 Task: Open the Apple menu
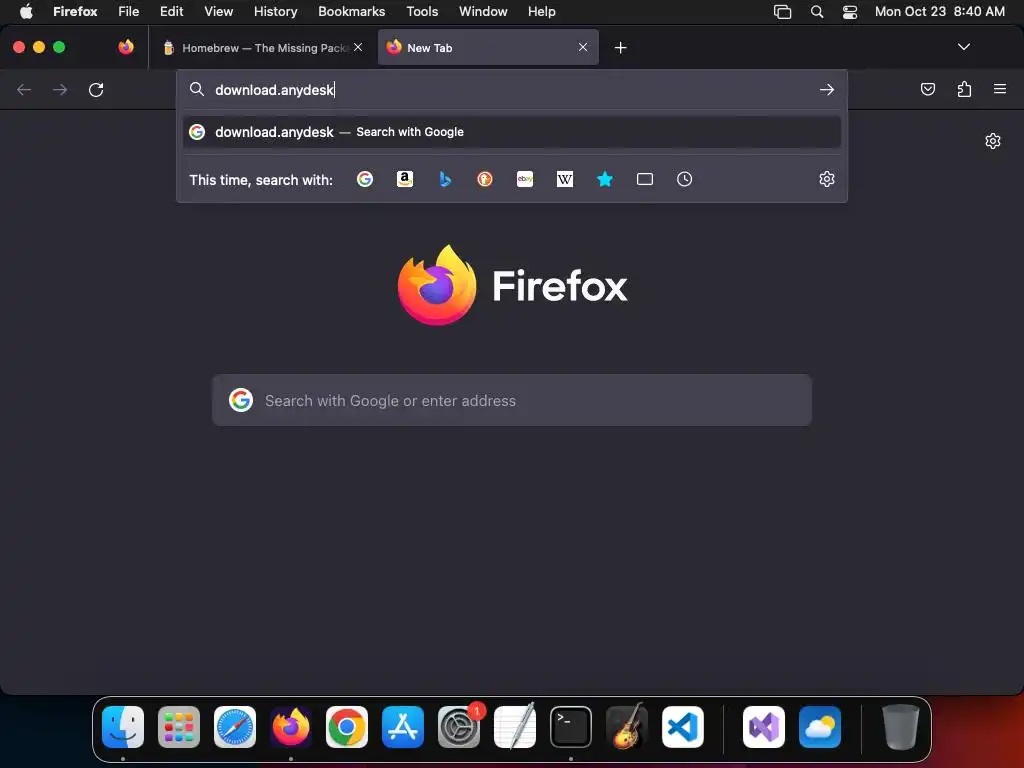coord(26,11)
